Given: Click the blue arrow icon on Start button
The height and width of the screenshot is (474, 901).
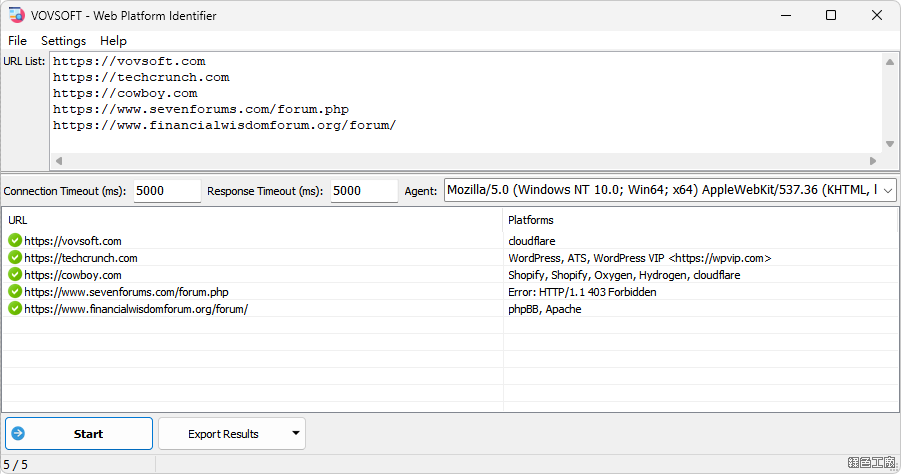Looking at the screenshot, I should (18, 433).
